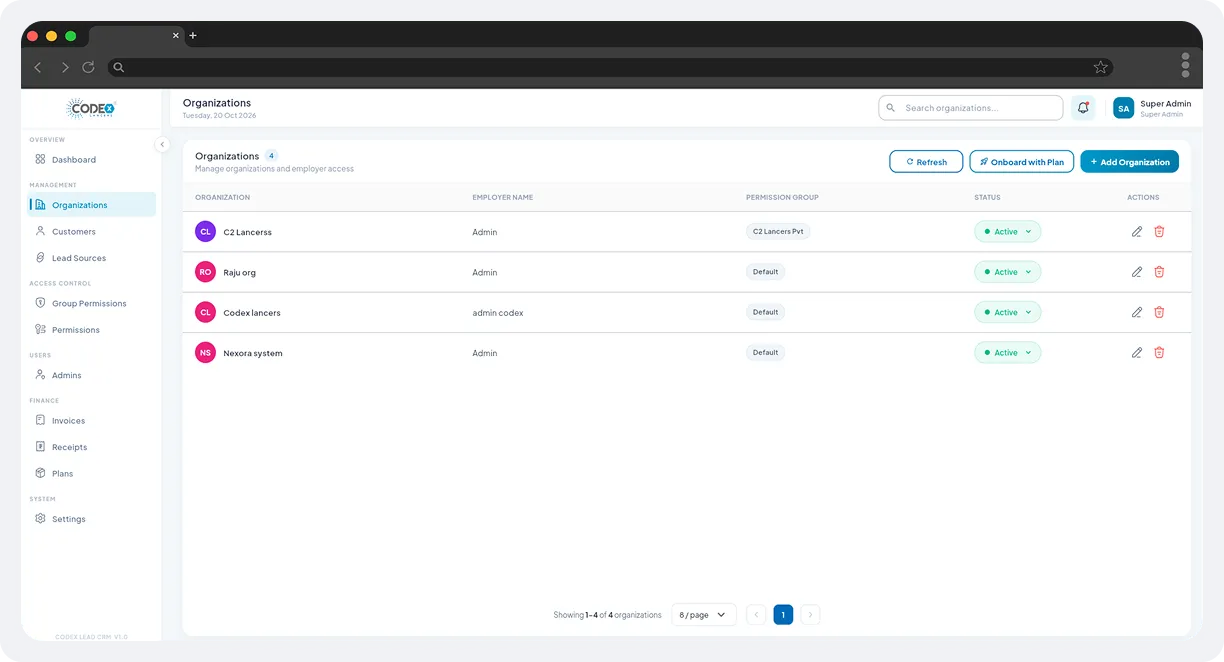Reload the page in the browser
Screen dimensions: 1224x662
pos(88,67)
